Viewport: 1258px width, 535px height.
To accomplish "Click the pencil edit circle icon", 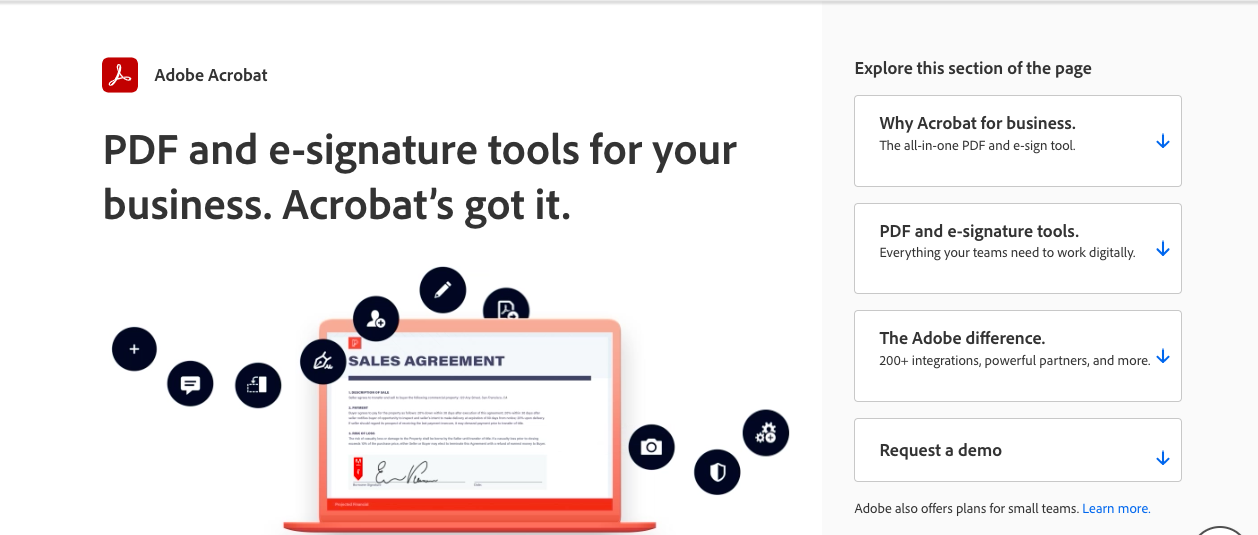I will coord(443,290).
